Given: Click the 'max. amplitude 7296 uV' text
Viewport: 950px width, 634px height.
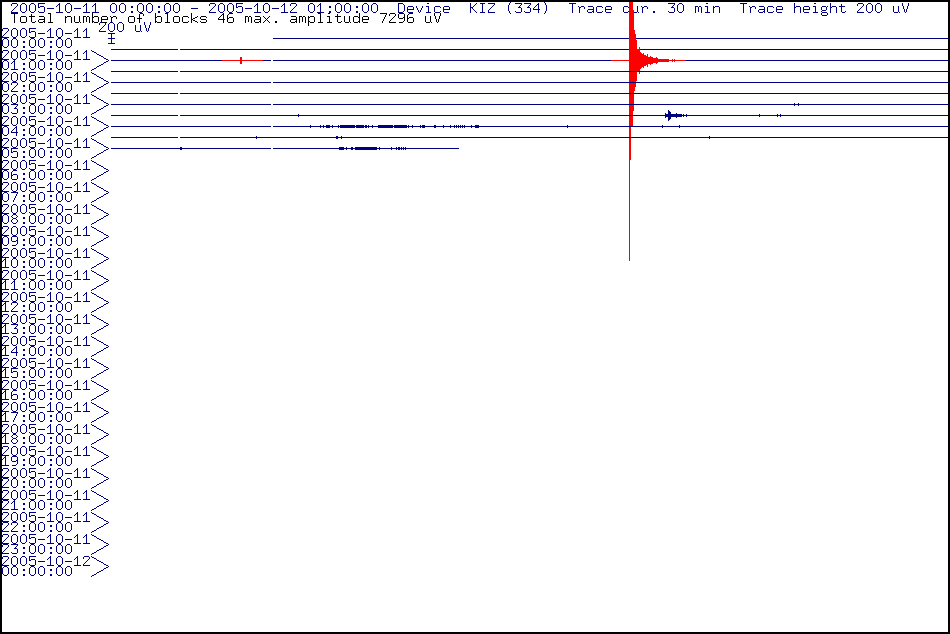Looking at the screenshot, I should [x=342, y=19].
